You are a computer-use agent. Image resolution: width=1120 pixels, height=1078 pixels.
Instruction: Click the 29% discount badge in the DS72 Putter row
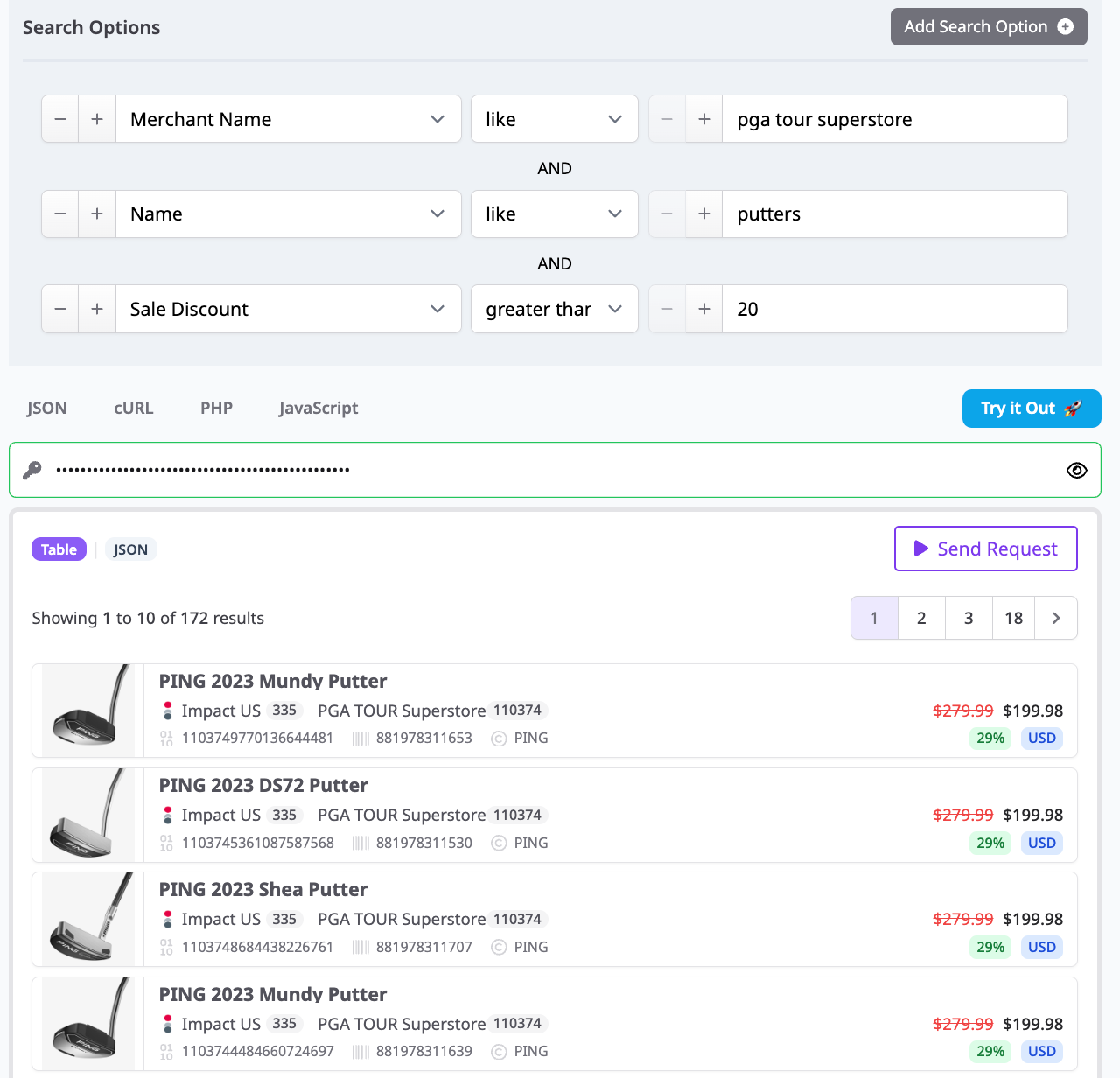[x=990, y=843]
